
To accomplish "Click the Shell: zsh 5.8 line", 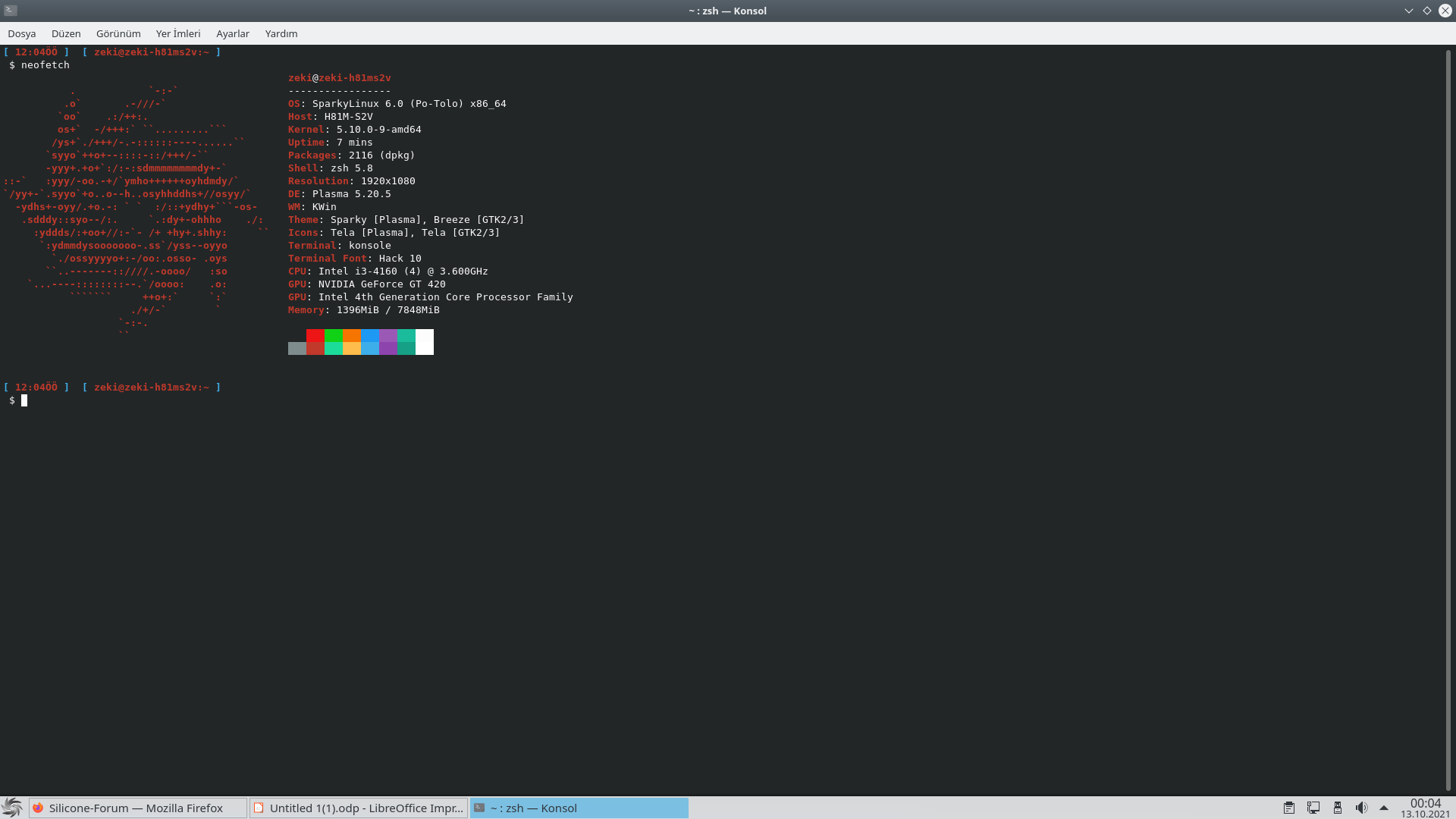I will (331, 168).
